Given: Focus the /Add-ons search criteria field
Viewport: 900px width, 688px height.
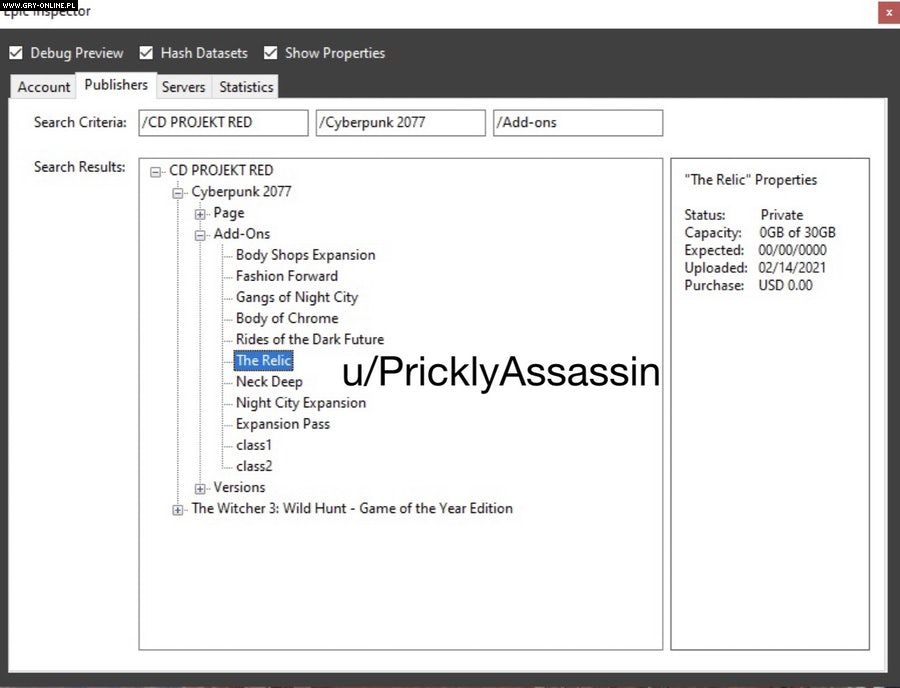Looking at the screenshot, I should point(577,123).
